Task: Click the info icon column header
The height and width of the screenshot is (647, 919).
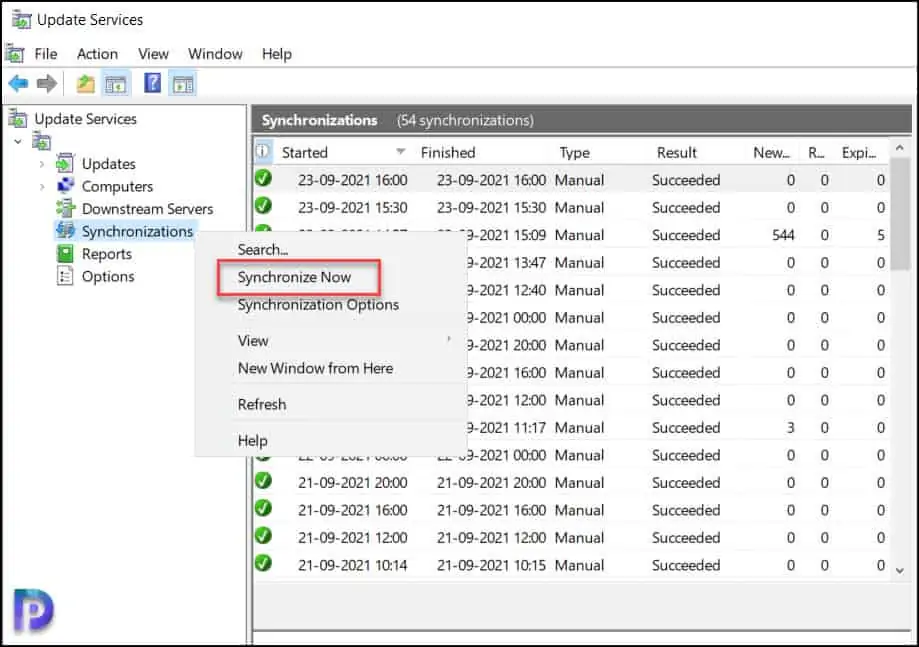Action: [263, 152]
